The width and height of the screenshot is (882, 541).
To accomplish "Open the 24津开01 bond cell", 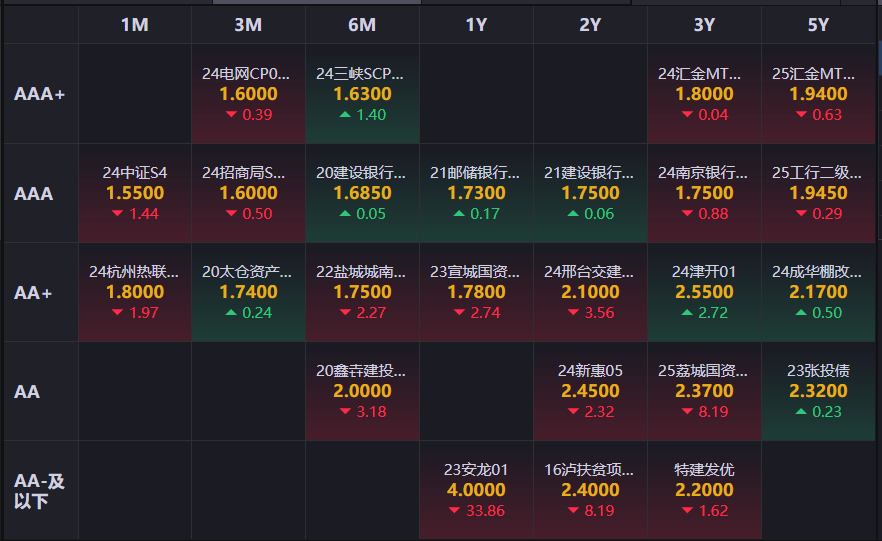I will [704, 292].
